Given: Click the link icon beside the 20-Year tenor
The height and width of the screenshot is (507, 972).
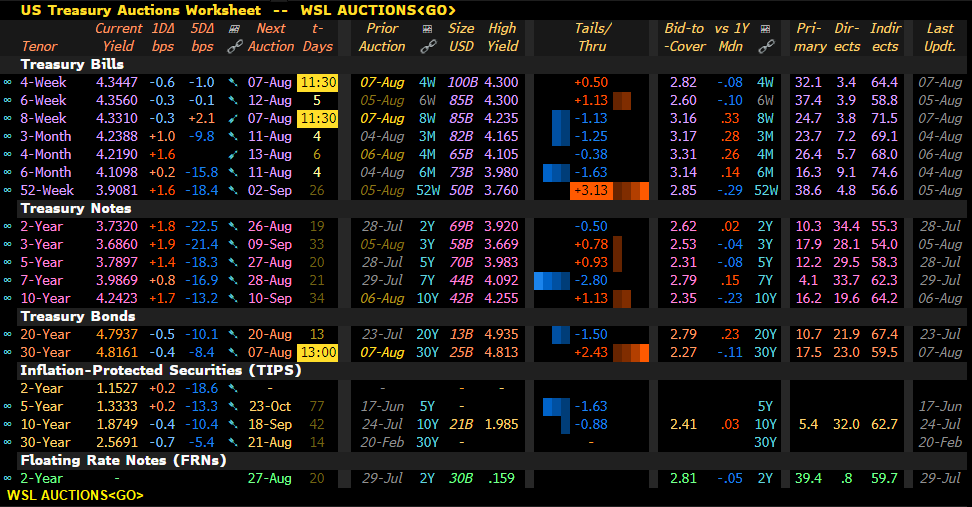Looking at the screenshot, I should tap(7, 334).
